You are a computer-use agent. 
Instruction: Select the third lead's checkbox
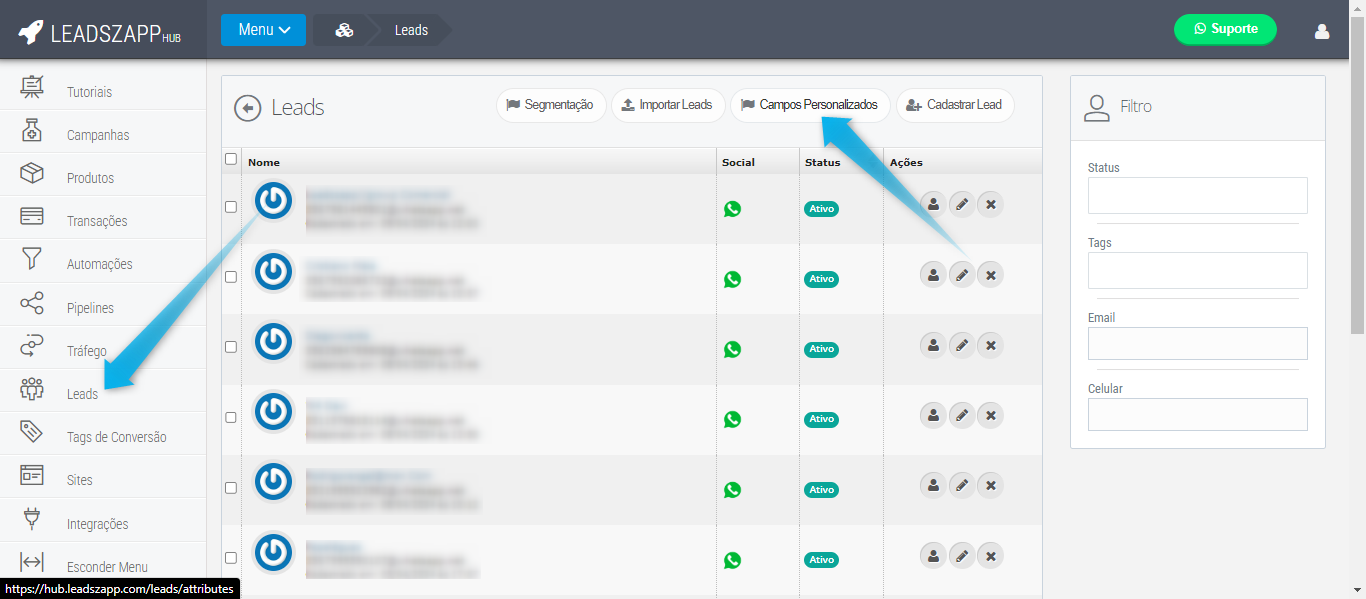(231, 347)
